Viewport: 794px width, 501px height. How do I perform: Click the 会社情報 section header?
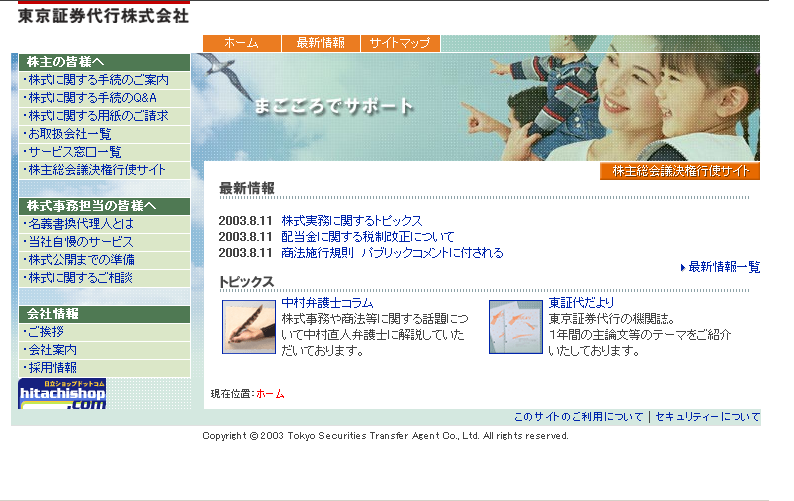click(104, 314)
